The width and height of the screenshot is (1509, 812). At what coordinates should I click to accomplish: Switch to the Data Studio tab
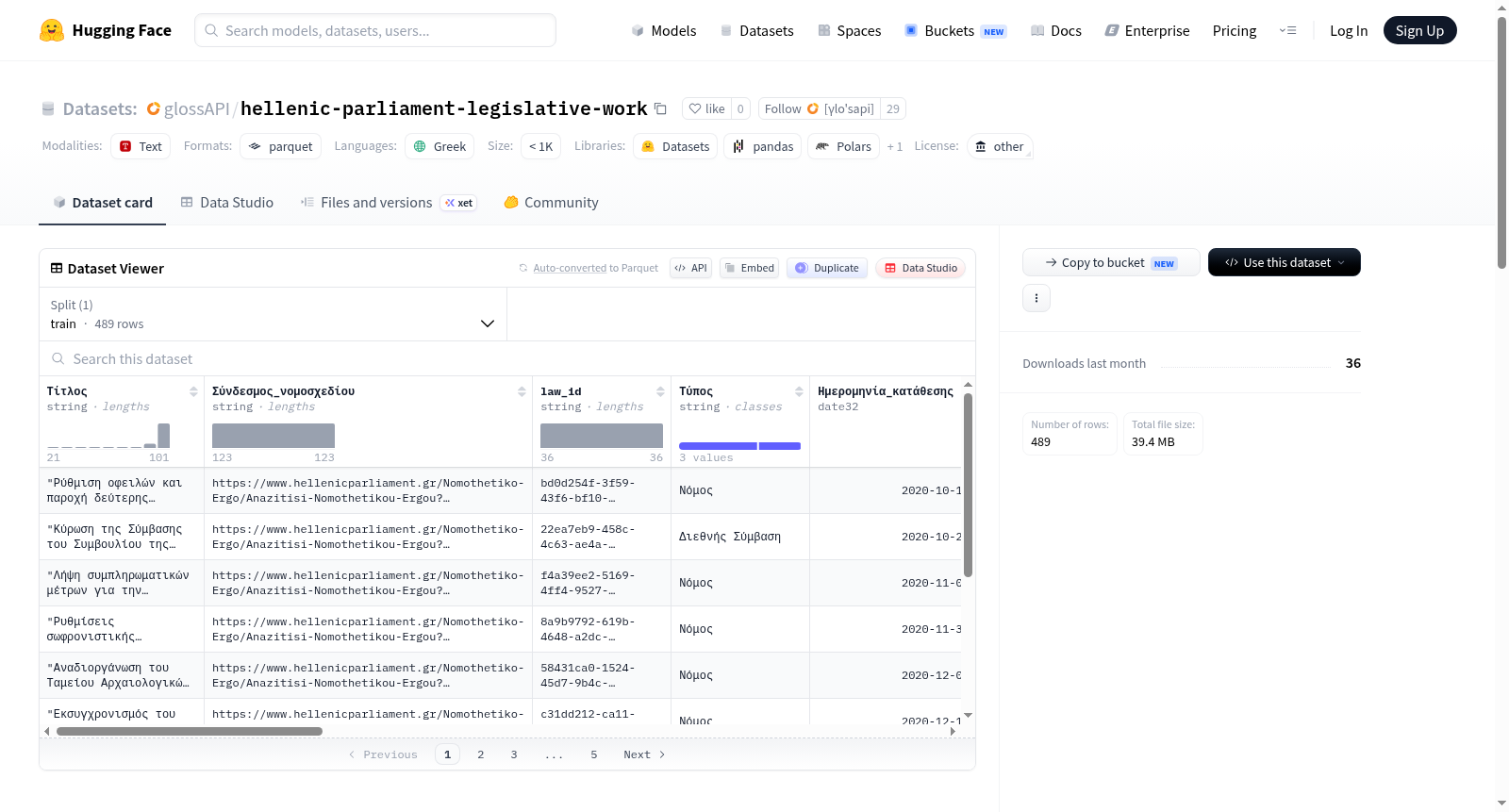coord(227,203)
